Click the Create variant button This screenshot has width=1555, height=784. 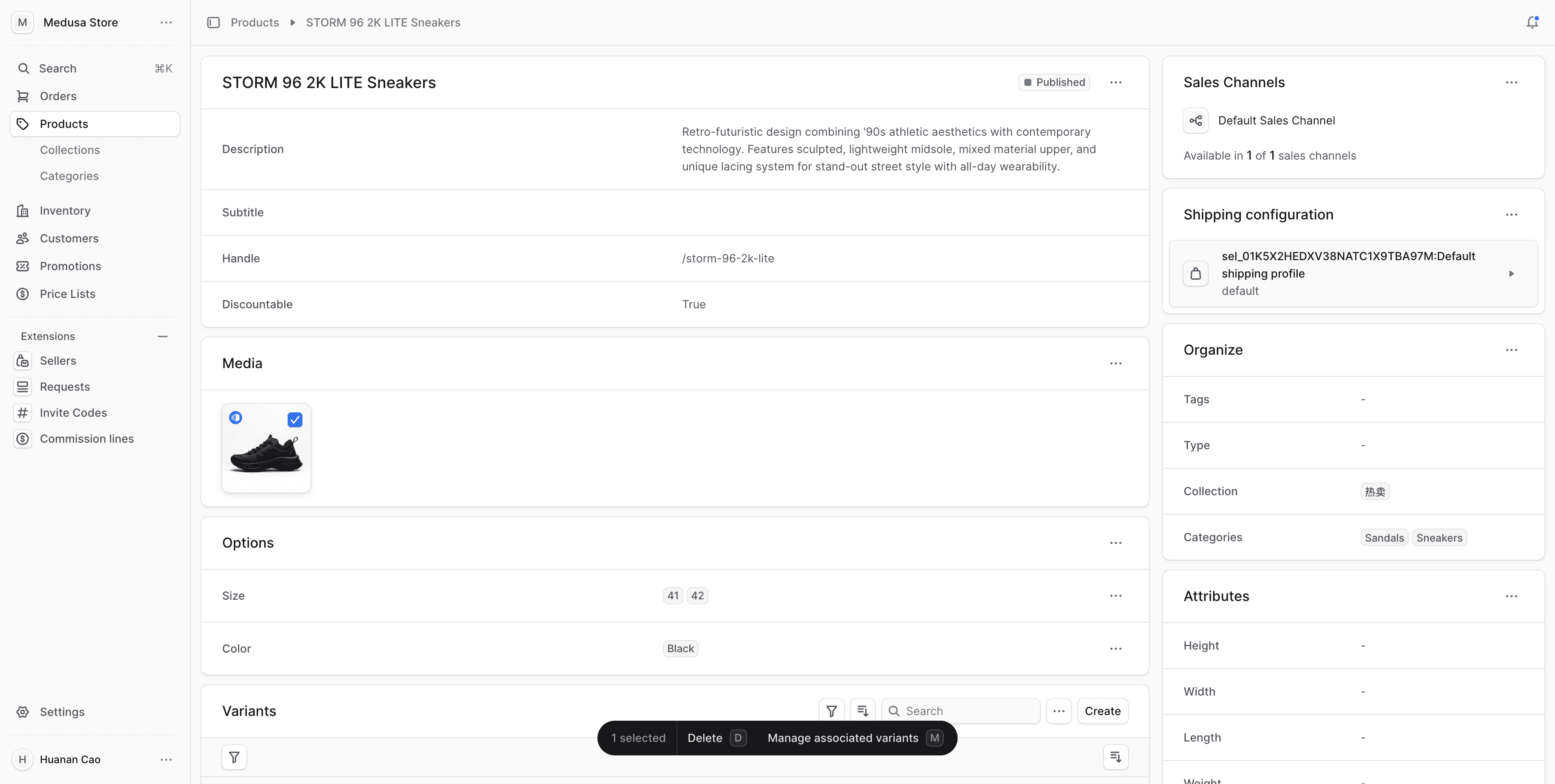[x=1102, y=711]
